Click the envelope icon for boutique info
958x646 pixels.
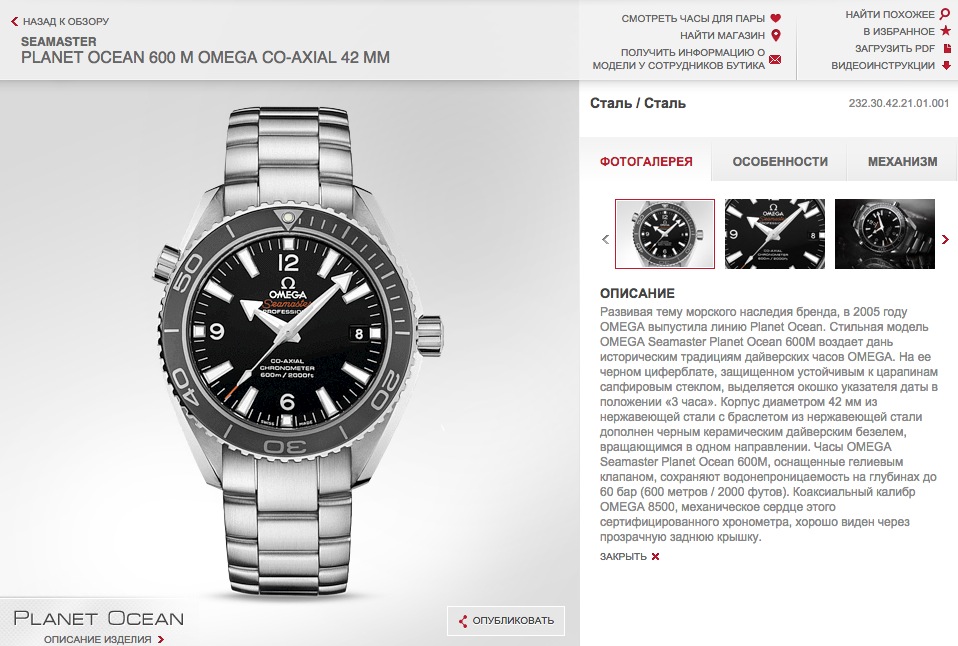click(x=775, y=59)
